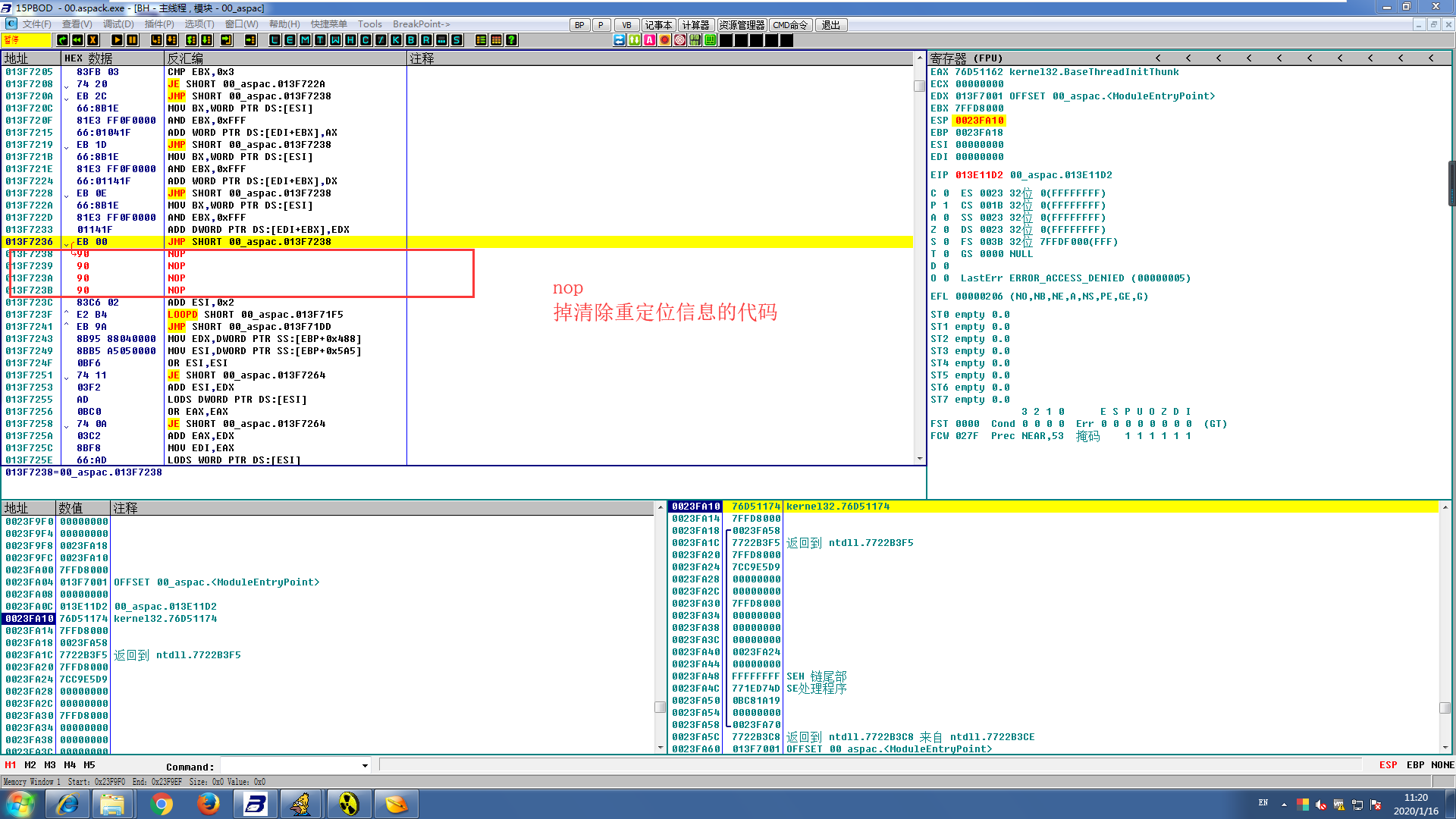Toggle the C carry flag value

(946, 193)
